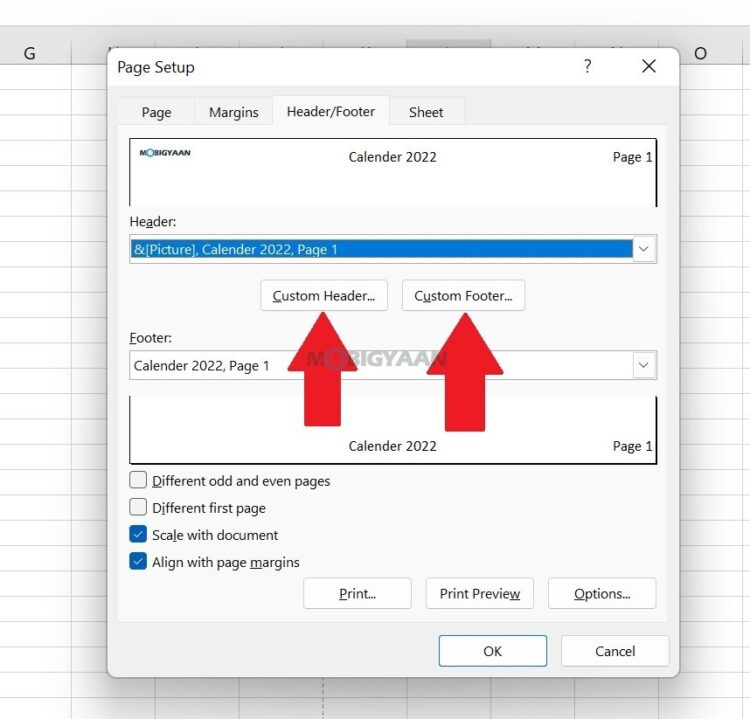This screenshot has height=719, width=750.
Task: Open the Page Setup help question mark
Action: [x=587, y=66]
